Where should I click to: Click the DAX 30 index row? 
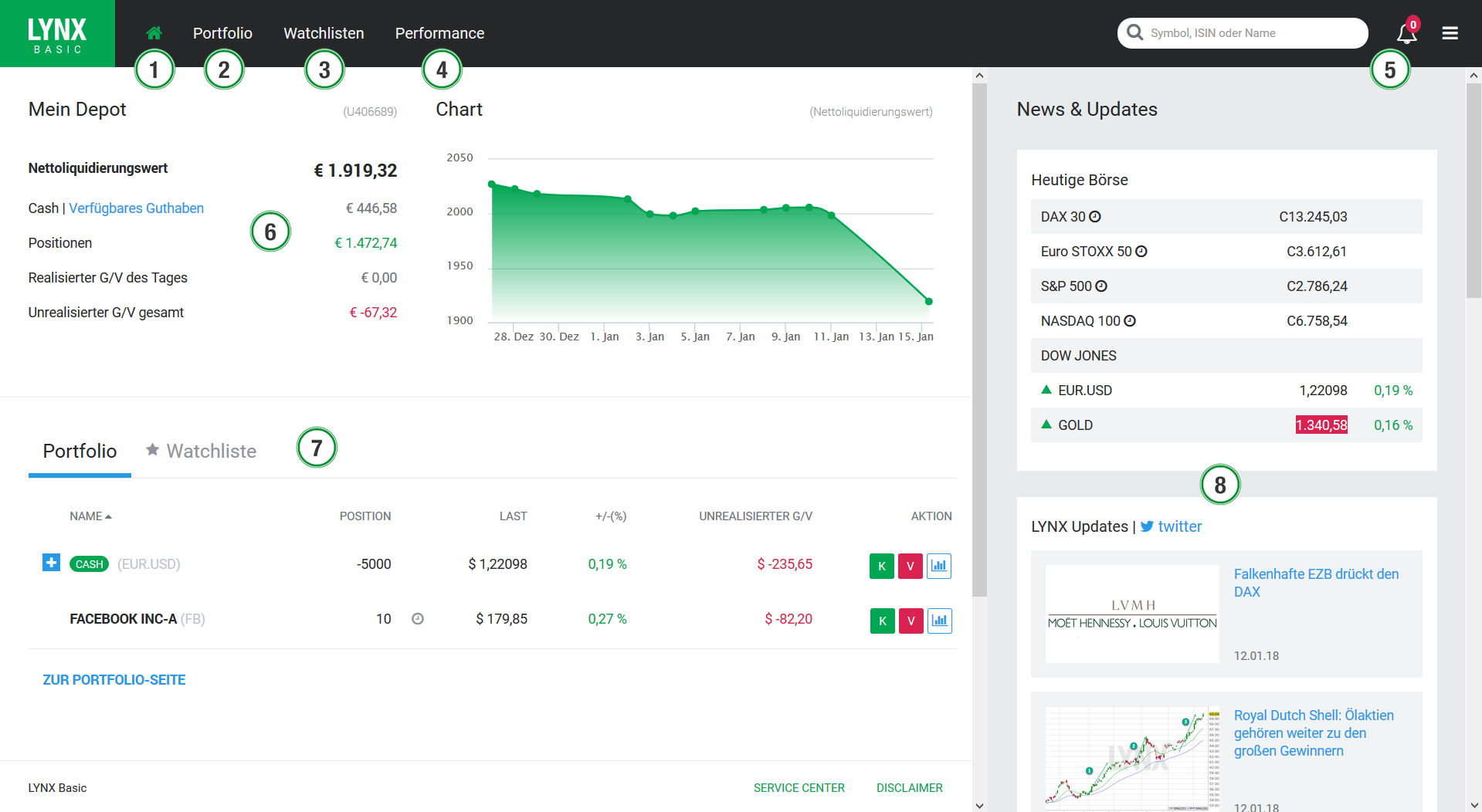(1226, 217)
